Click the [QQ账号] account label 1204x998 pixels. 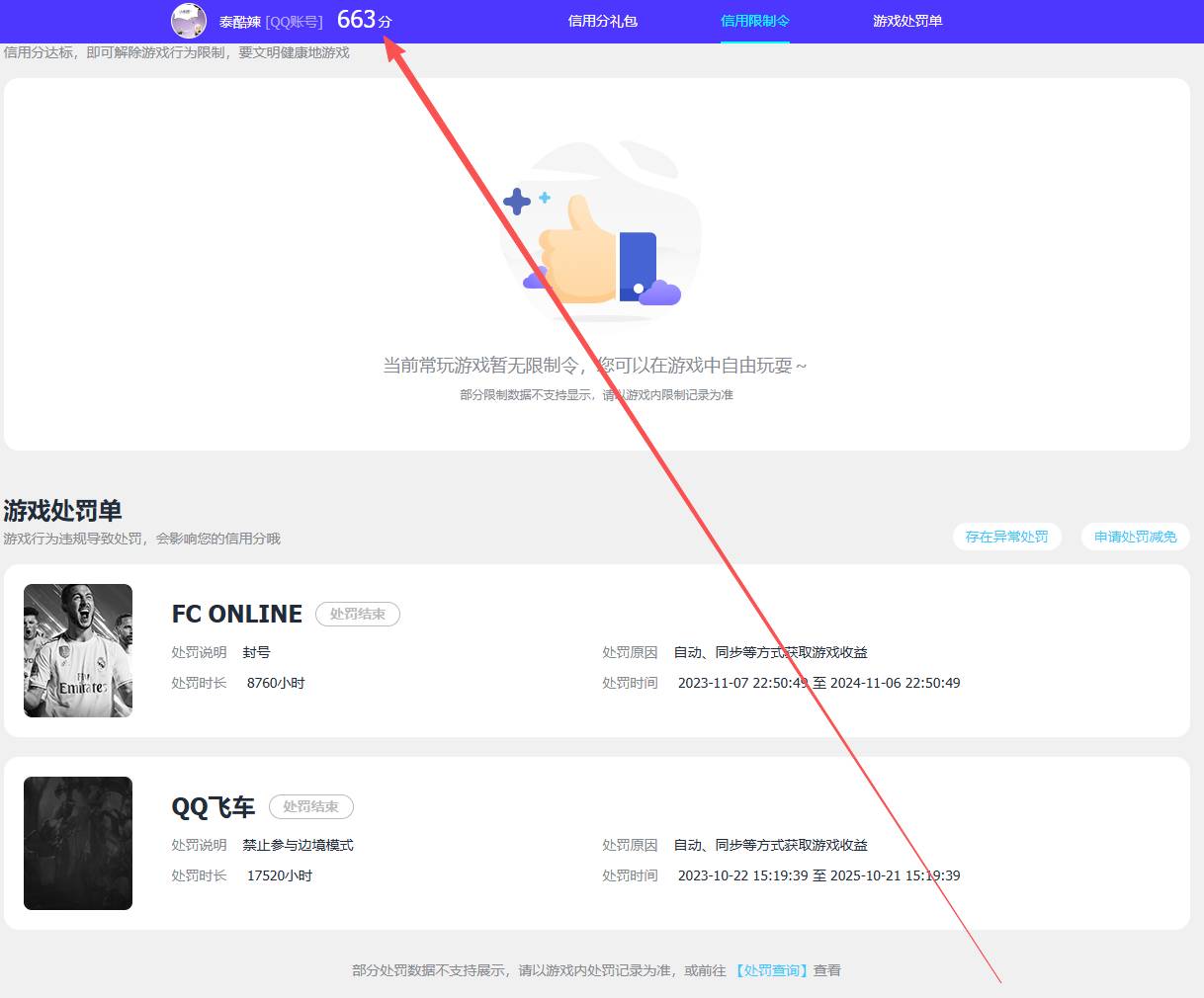[x=294, y=22]
